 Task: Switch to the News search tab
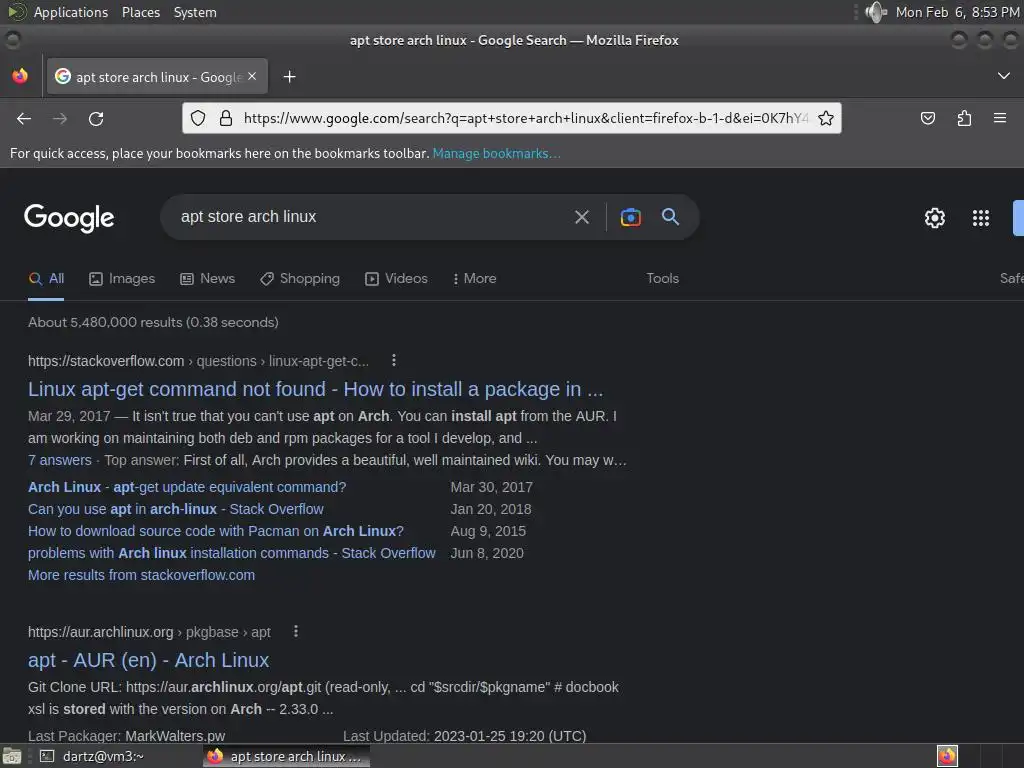208,278
